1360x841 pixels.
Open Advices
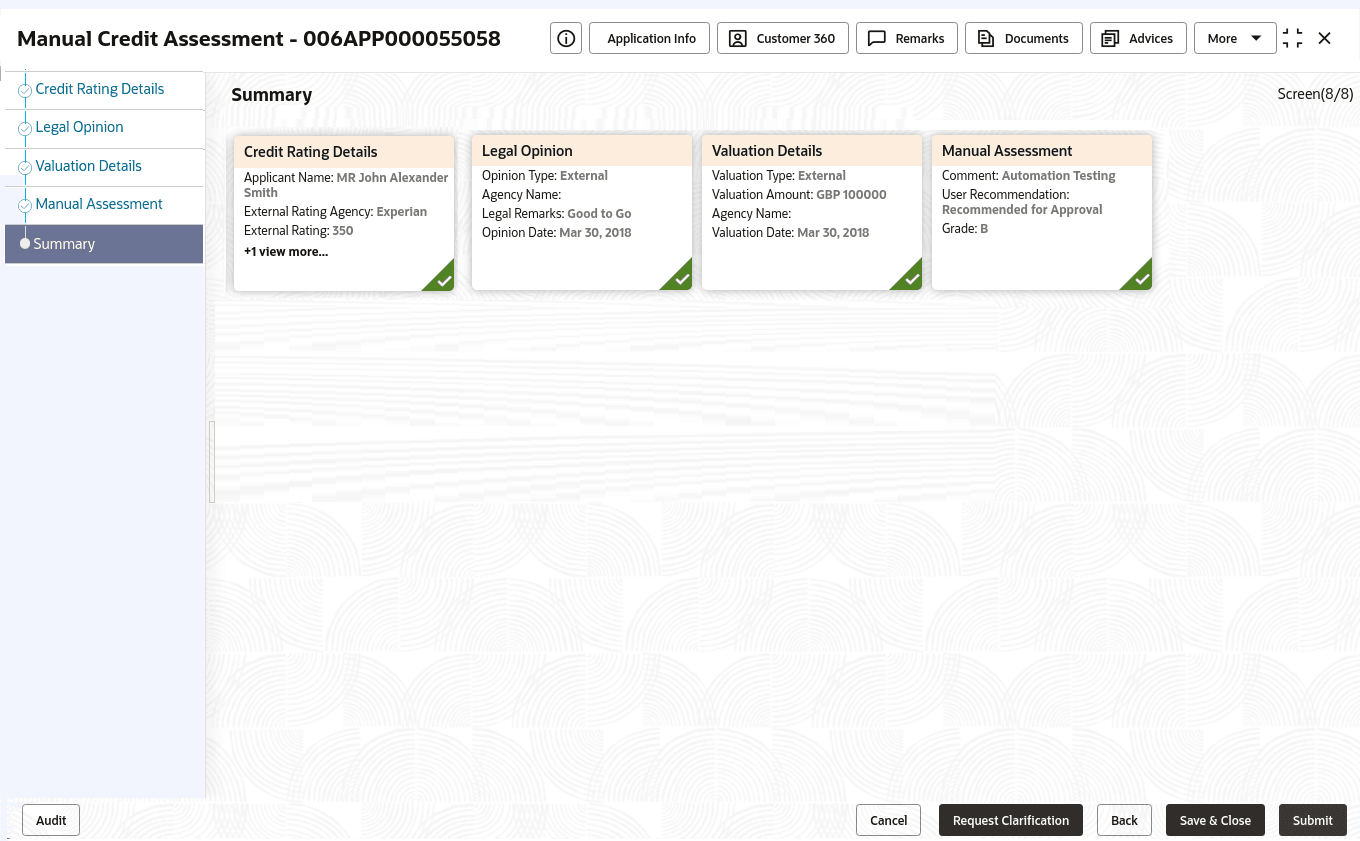pos(1138,38)
